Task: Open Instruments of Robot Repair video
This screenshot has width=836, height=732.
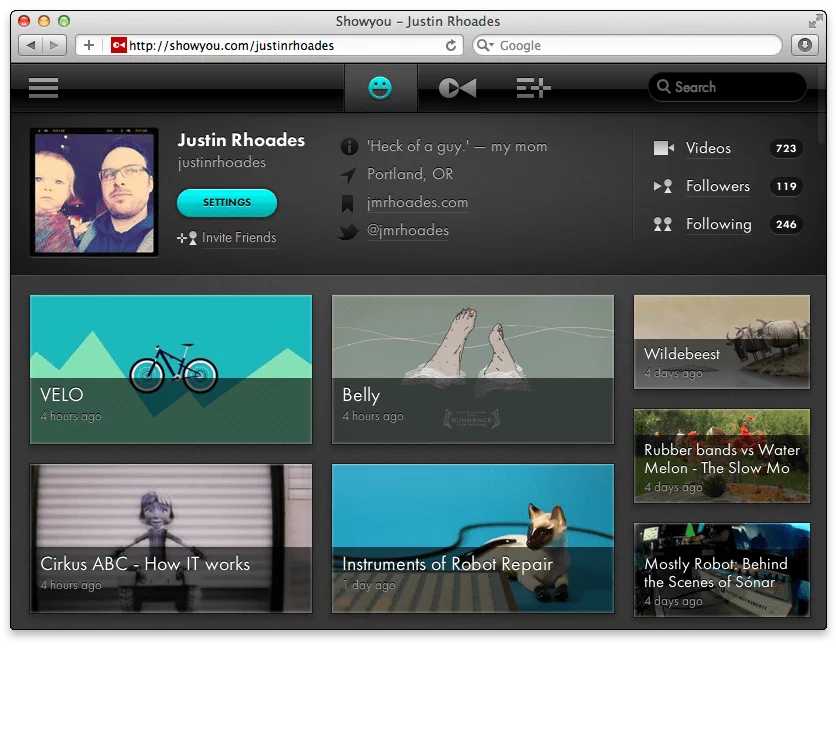Action: pyautogui.click(x=473, y=538)
